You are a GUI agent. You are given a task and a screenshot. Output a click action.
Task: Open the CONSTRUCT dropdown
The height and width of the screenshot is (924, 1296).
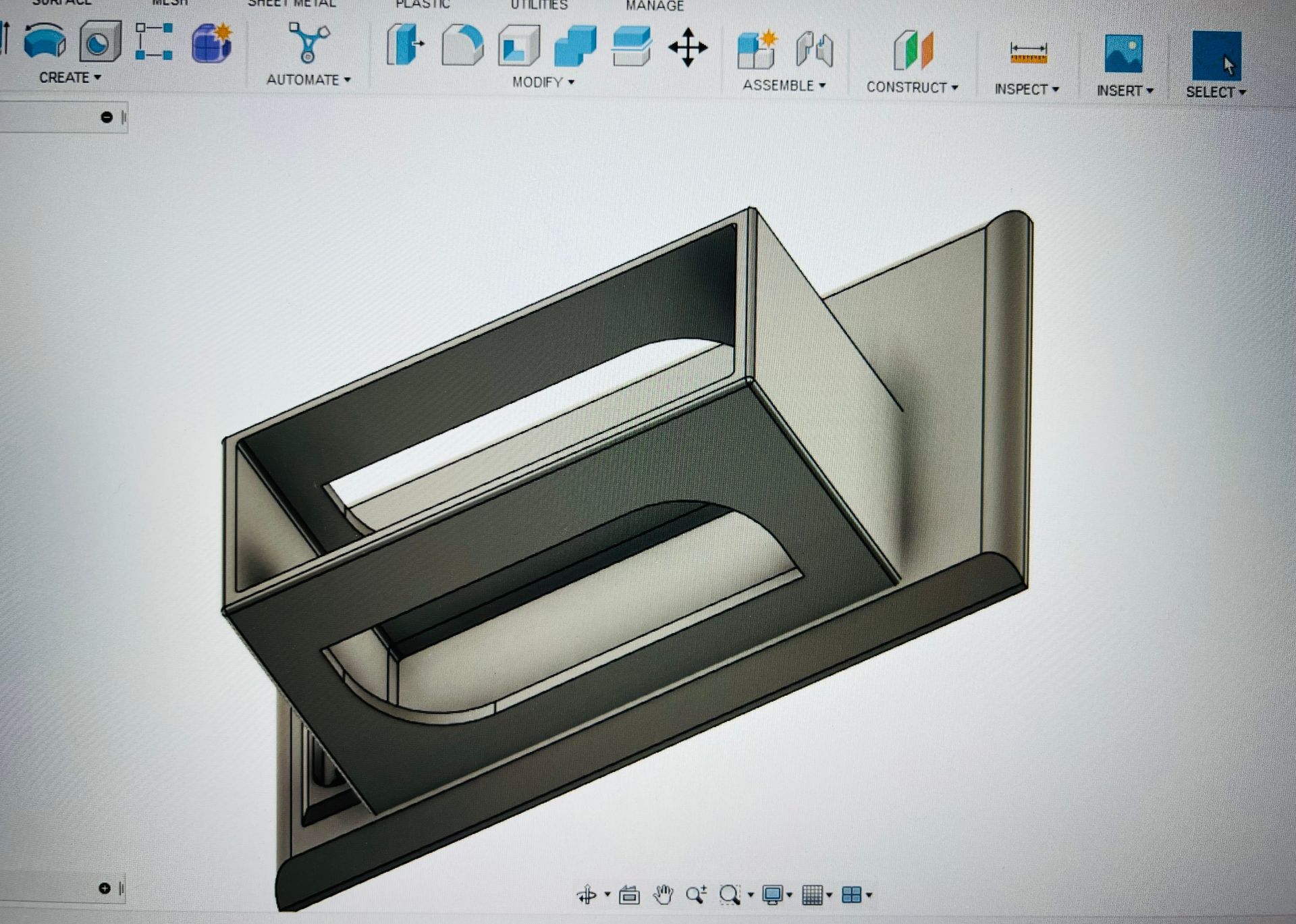912,88
